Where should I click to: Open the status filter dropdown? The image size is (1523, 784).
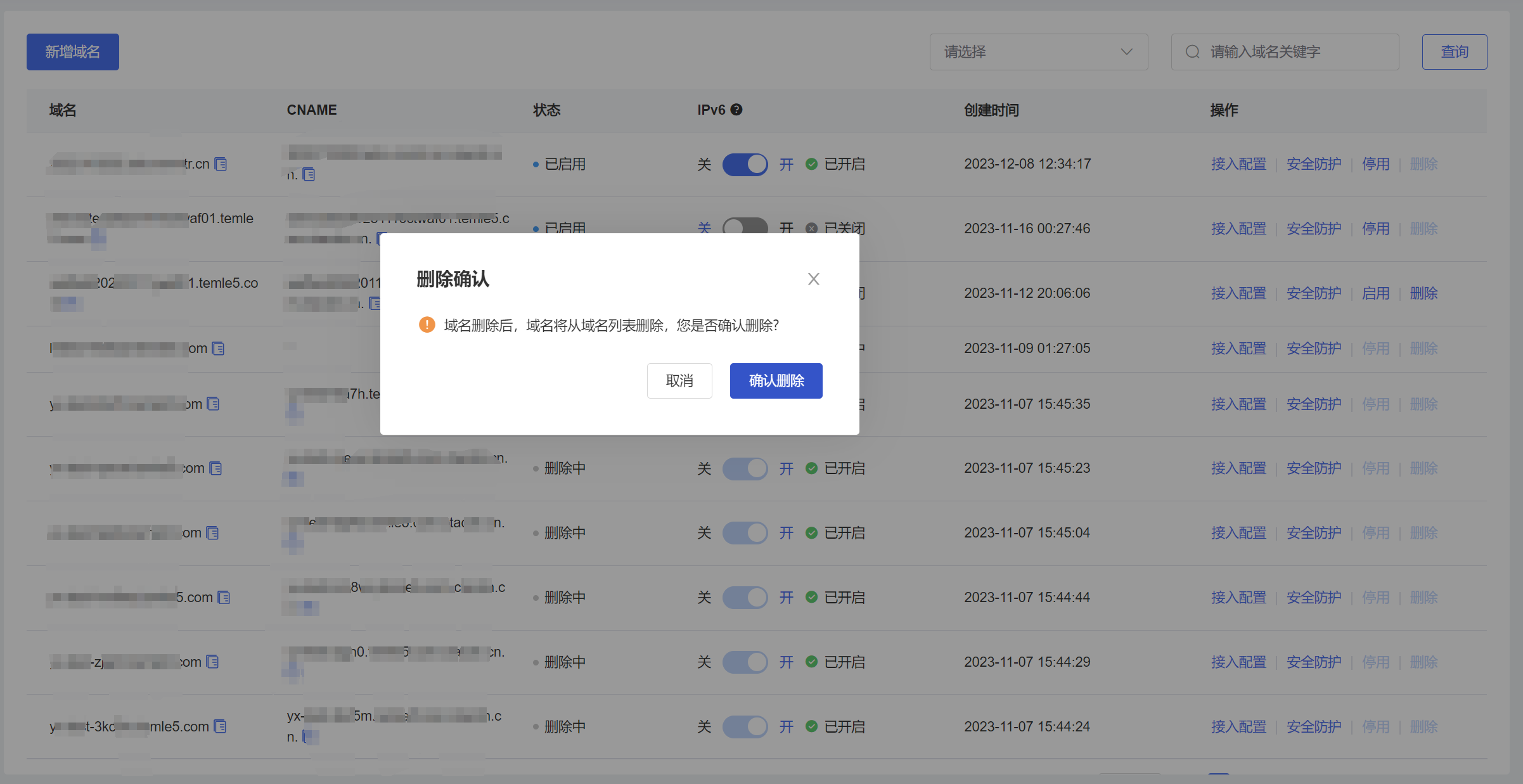click(1038, 52)
